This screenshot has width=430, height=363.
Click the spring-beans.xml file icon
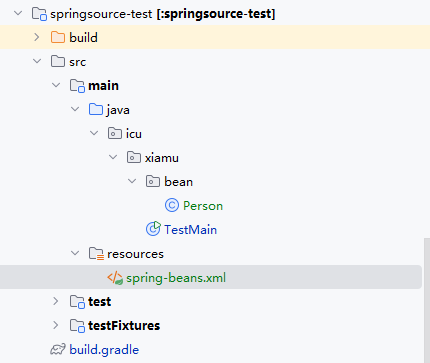point(115,278)
